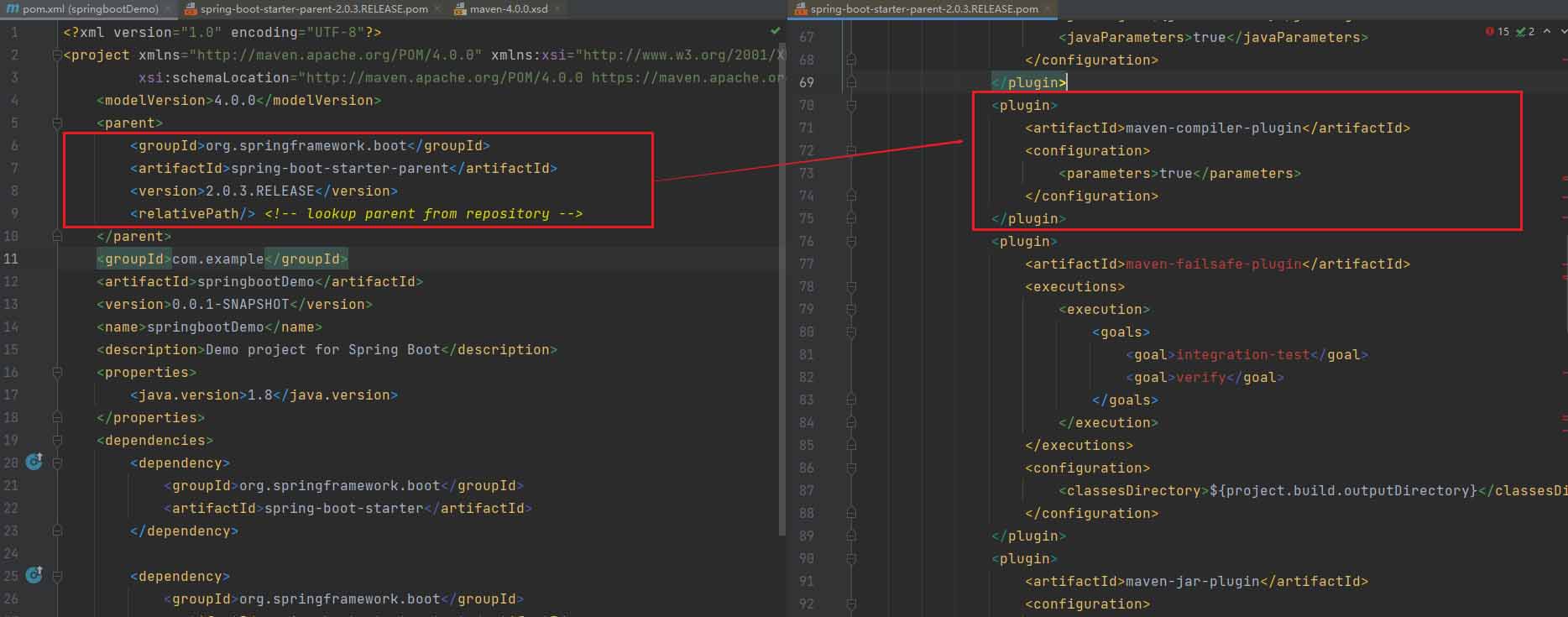Collapse the executions fold on line 78
Image resolution: width=1568 pixels, height=617 pixels.
(851, 286)
